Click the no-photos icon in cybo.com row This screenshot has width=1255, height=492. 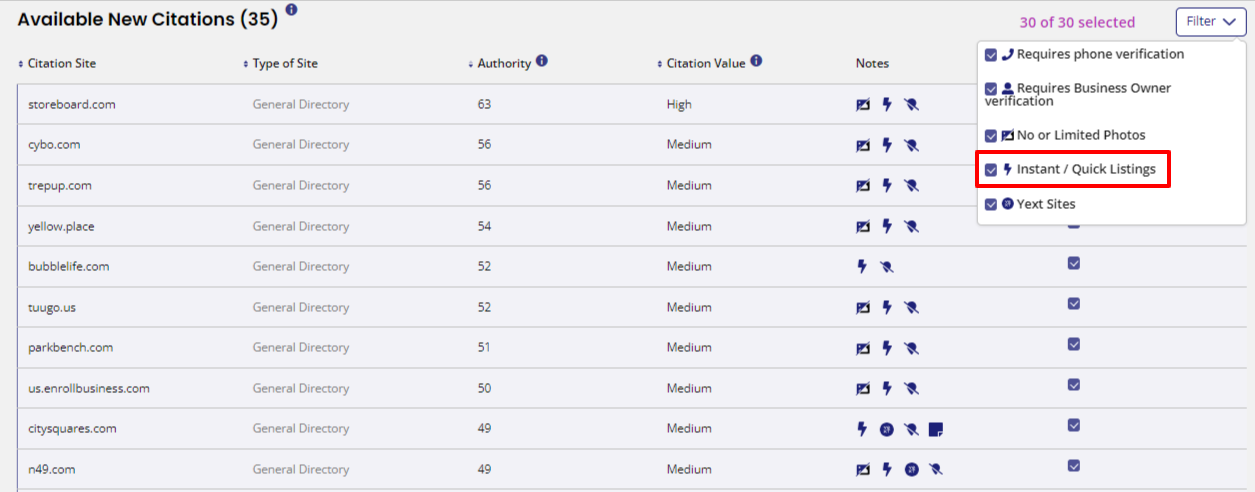(863, 145)
